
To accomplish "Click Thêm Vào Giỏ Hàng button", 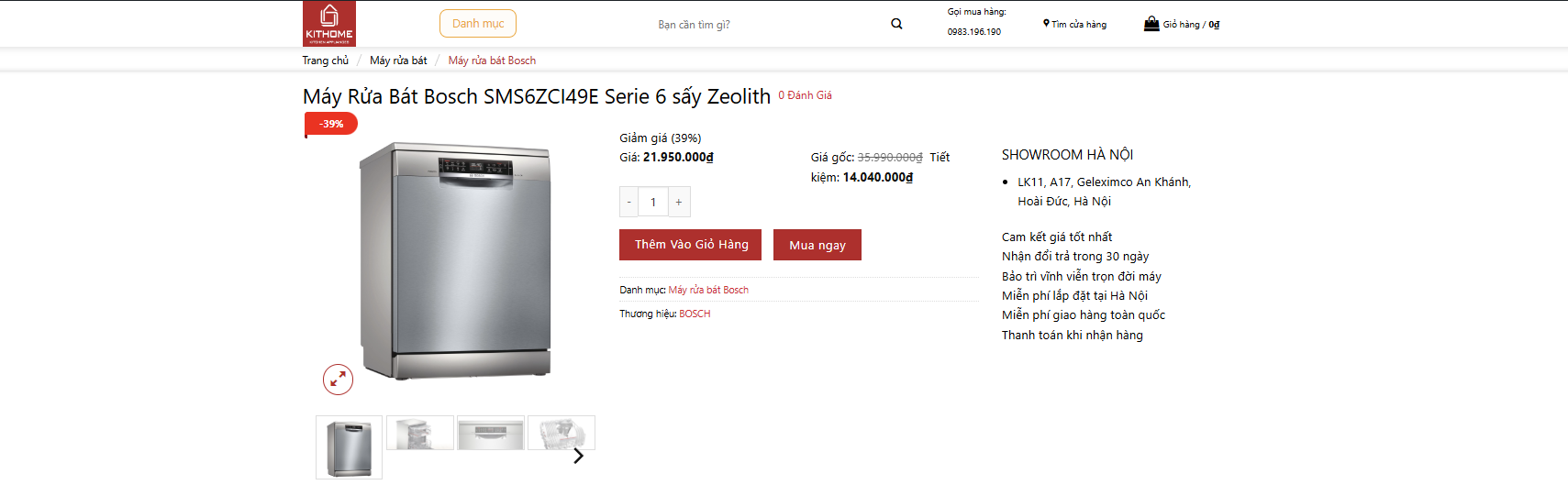I will (x=691, y=245).
